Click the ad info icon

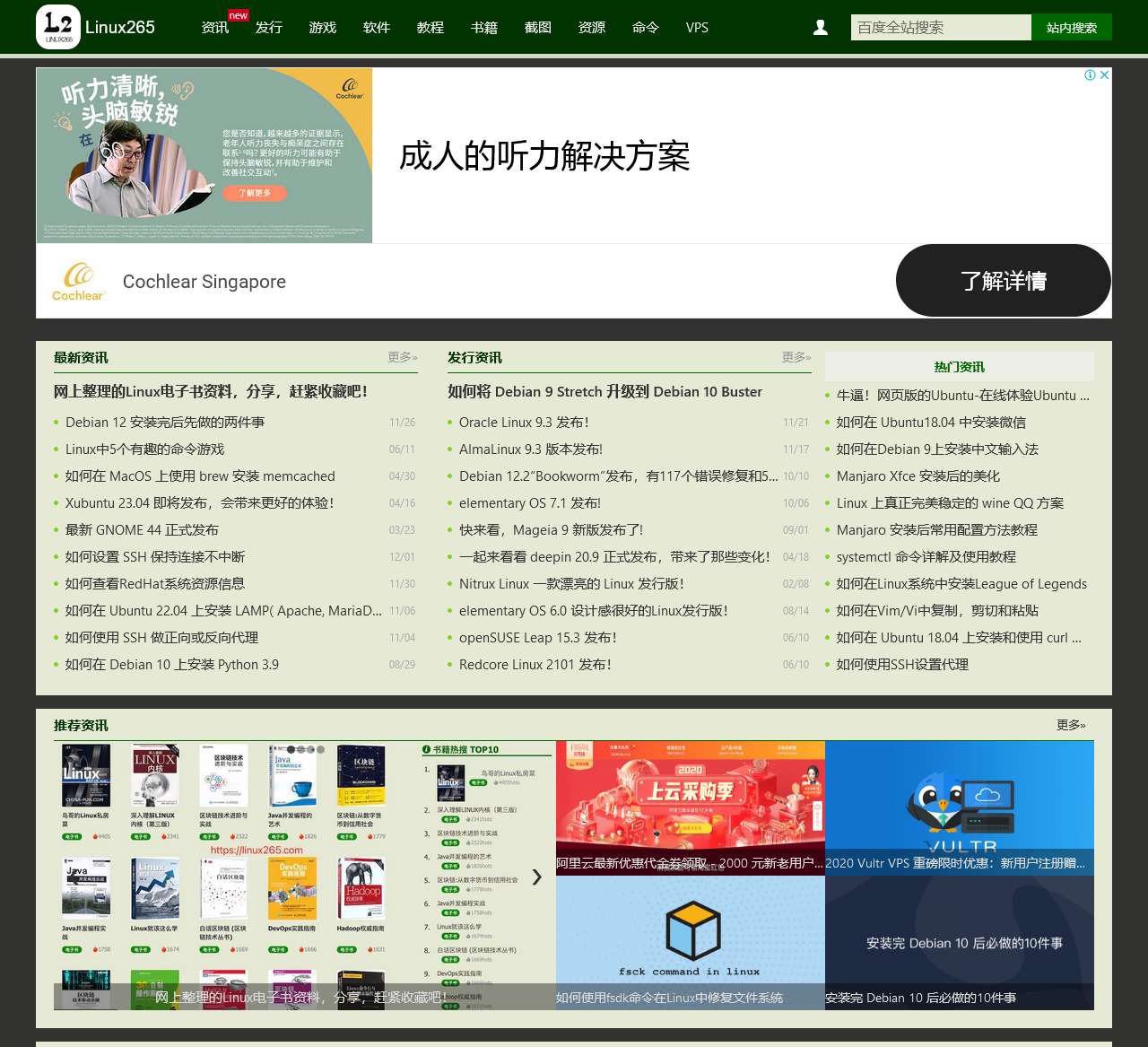pos(1090,75)
